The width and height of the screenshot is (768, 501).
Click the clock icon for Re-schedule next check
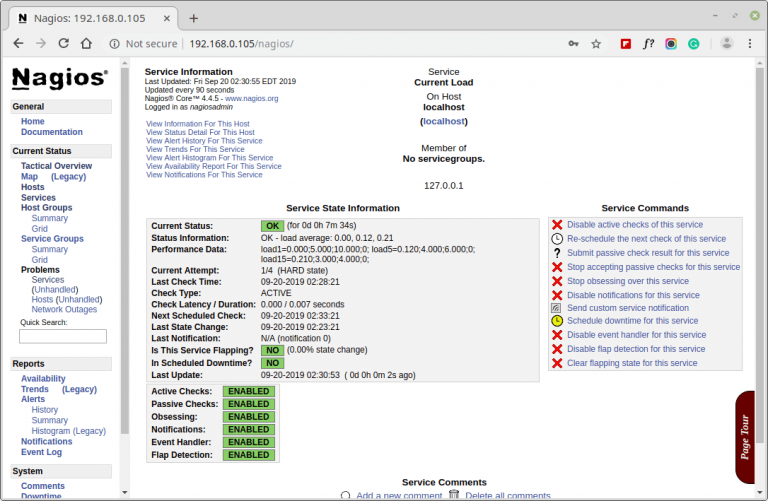pyautogui.click(x=557, y=239)
